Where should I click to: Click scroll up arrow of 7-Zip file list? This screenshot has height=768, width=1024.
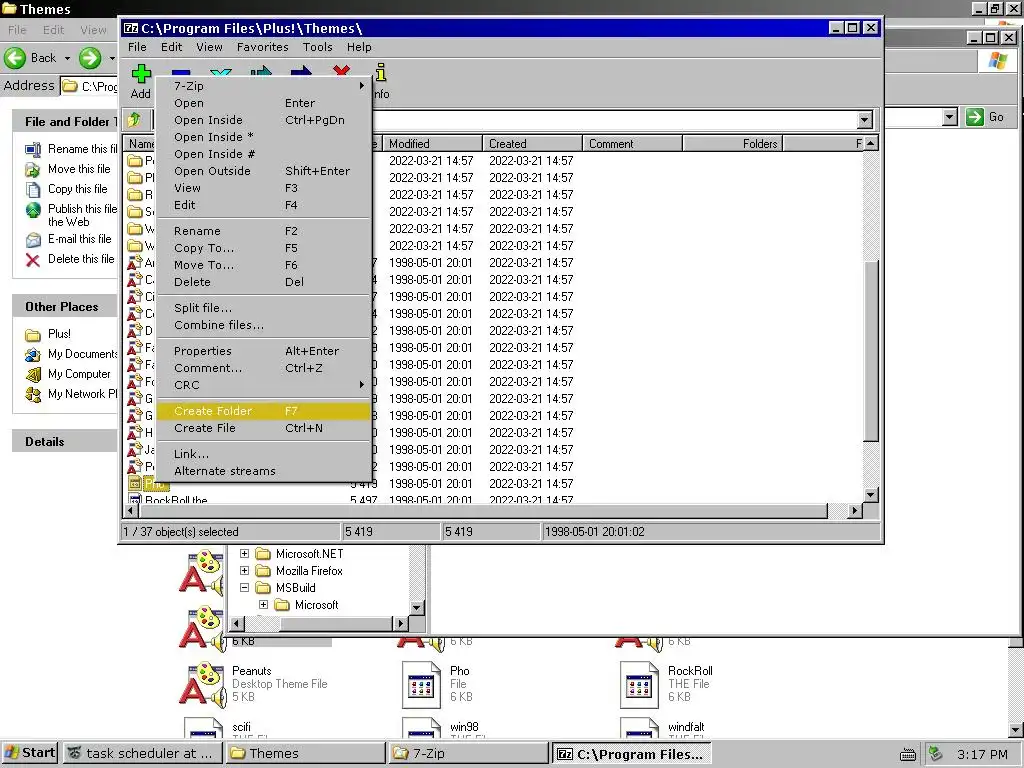pos(871,144)
